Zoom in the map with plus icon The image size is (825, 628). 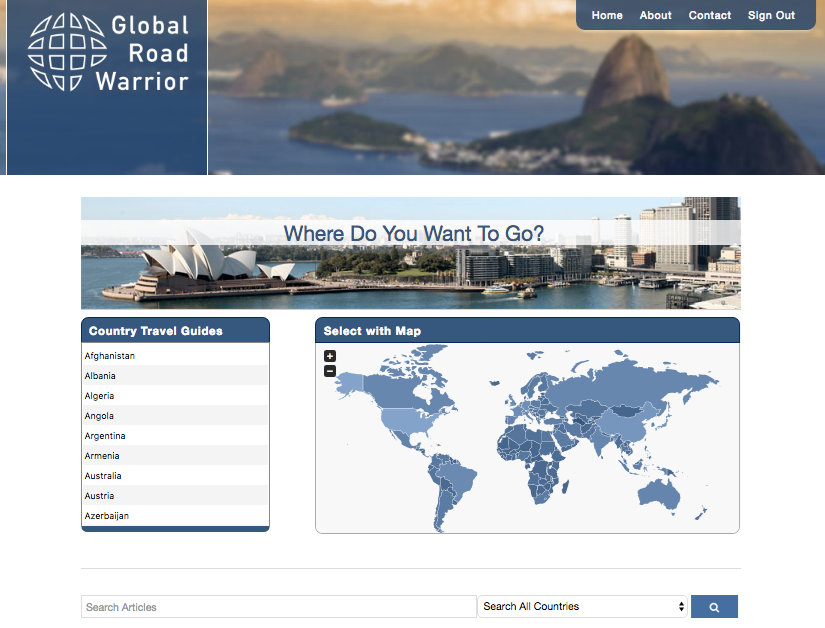(330, 356)
